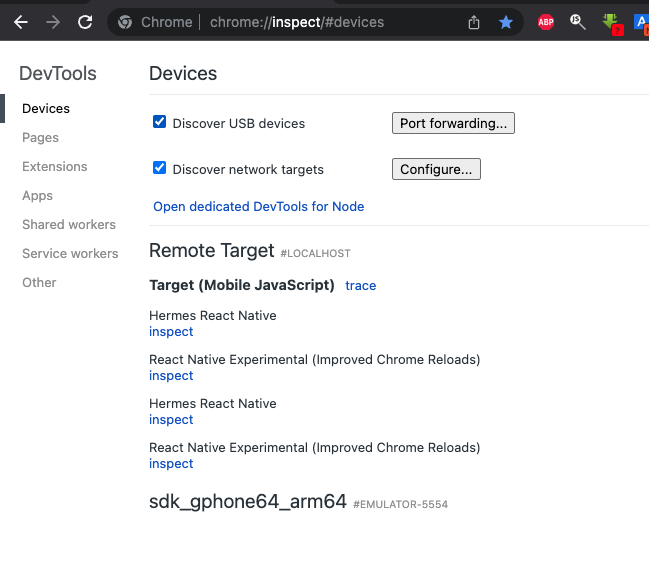Viewport: 649px width, 574px height.
Task: Open Service workers section
Action: point(70,253)
